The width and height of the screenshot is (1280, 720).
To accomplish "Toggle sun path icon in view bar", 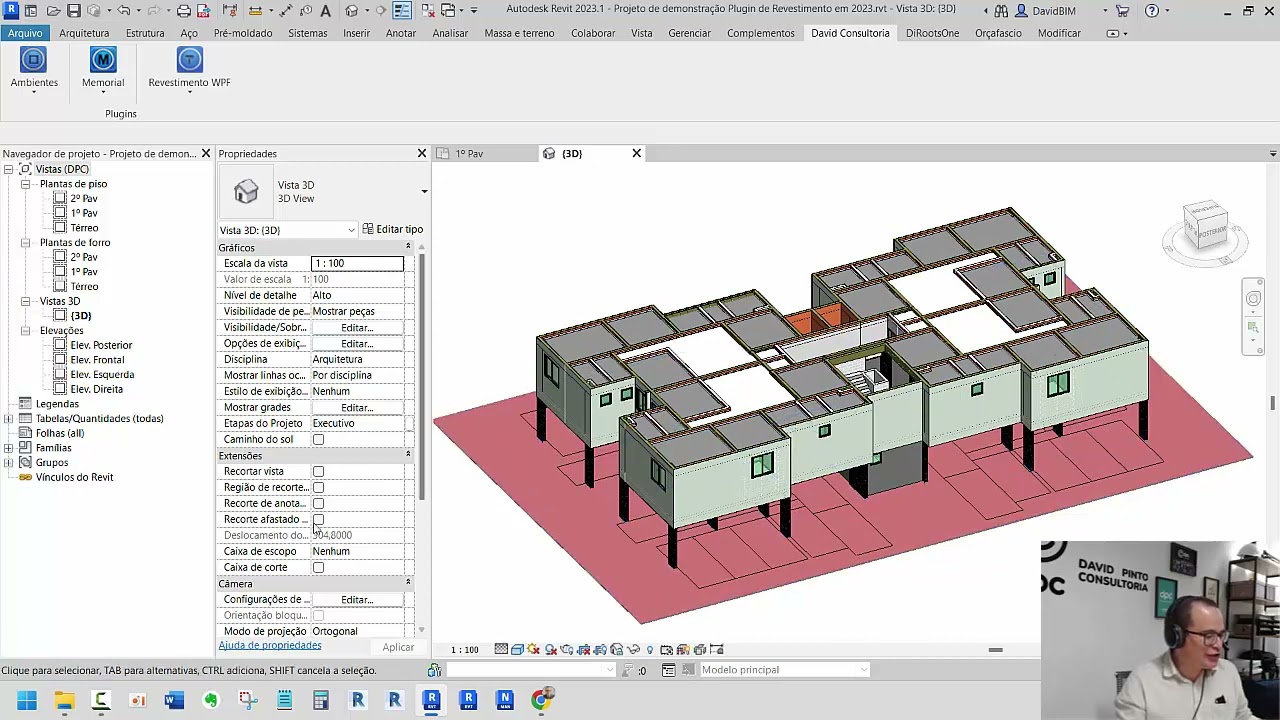I will (x=534, y=650).
